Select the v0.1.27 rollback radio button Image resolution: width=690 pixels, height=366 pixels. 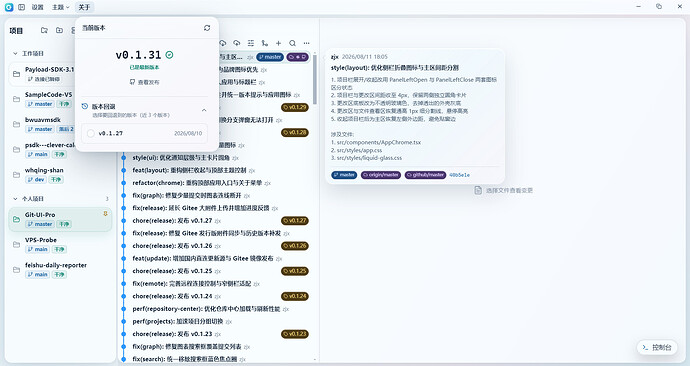[x=91, y=133]
